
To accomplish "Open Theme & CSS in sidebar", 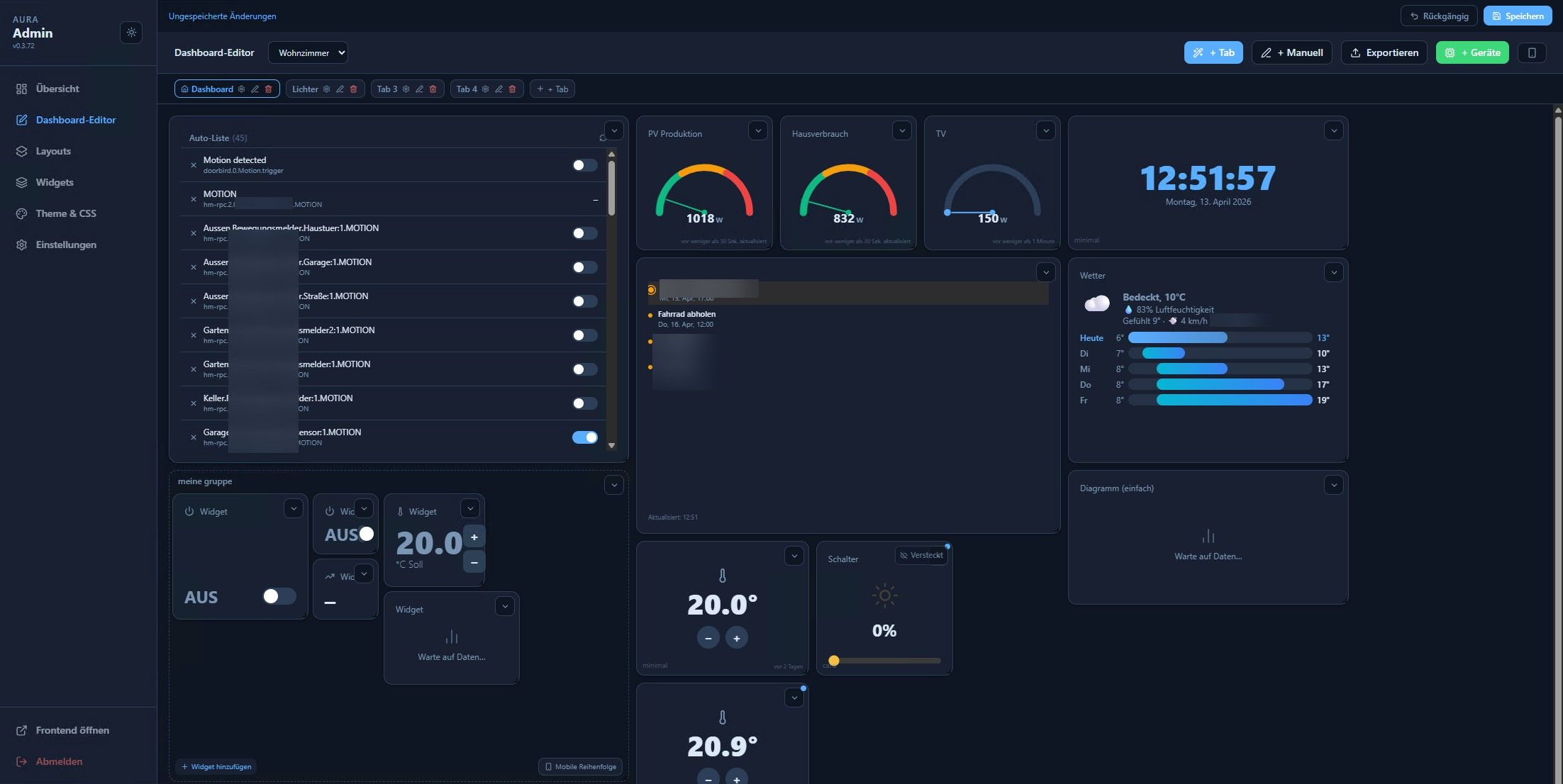I will [x=66, y=213].
